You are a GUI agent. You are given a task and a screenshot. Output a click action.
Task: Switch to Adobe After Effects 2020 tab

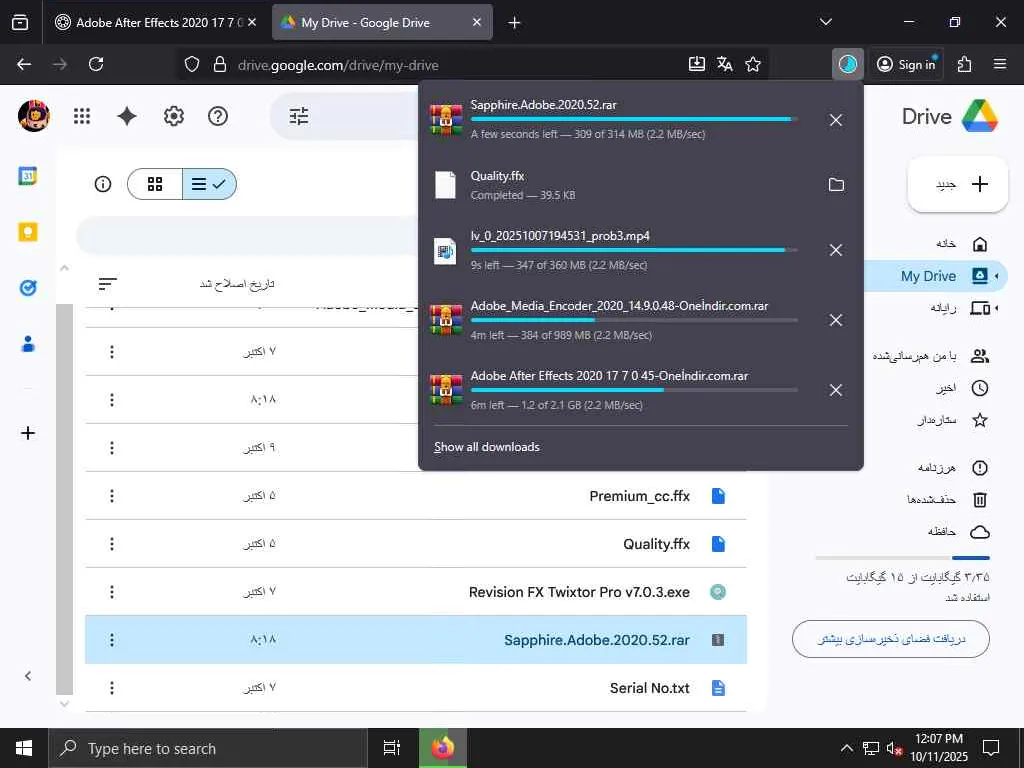pyautogui.click(x=150, y=22)
